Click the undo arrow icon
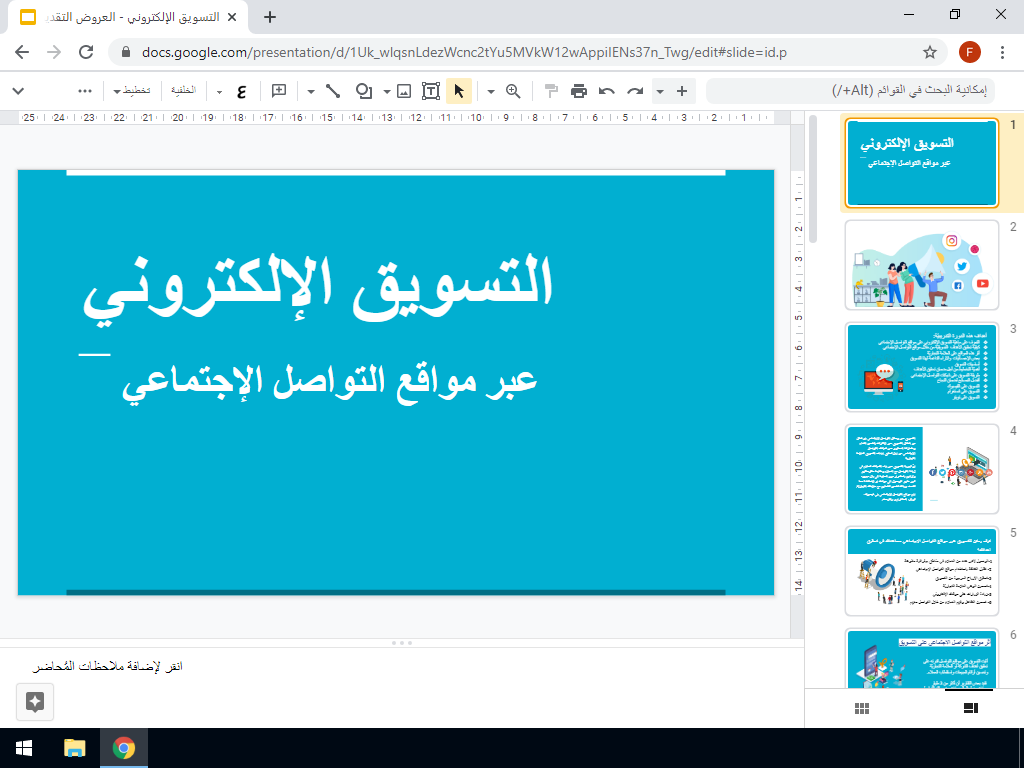Viewport: 1024px width, 768px height. [x=607, y=91]
